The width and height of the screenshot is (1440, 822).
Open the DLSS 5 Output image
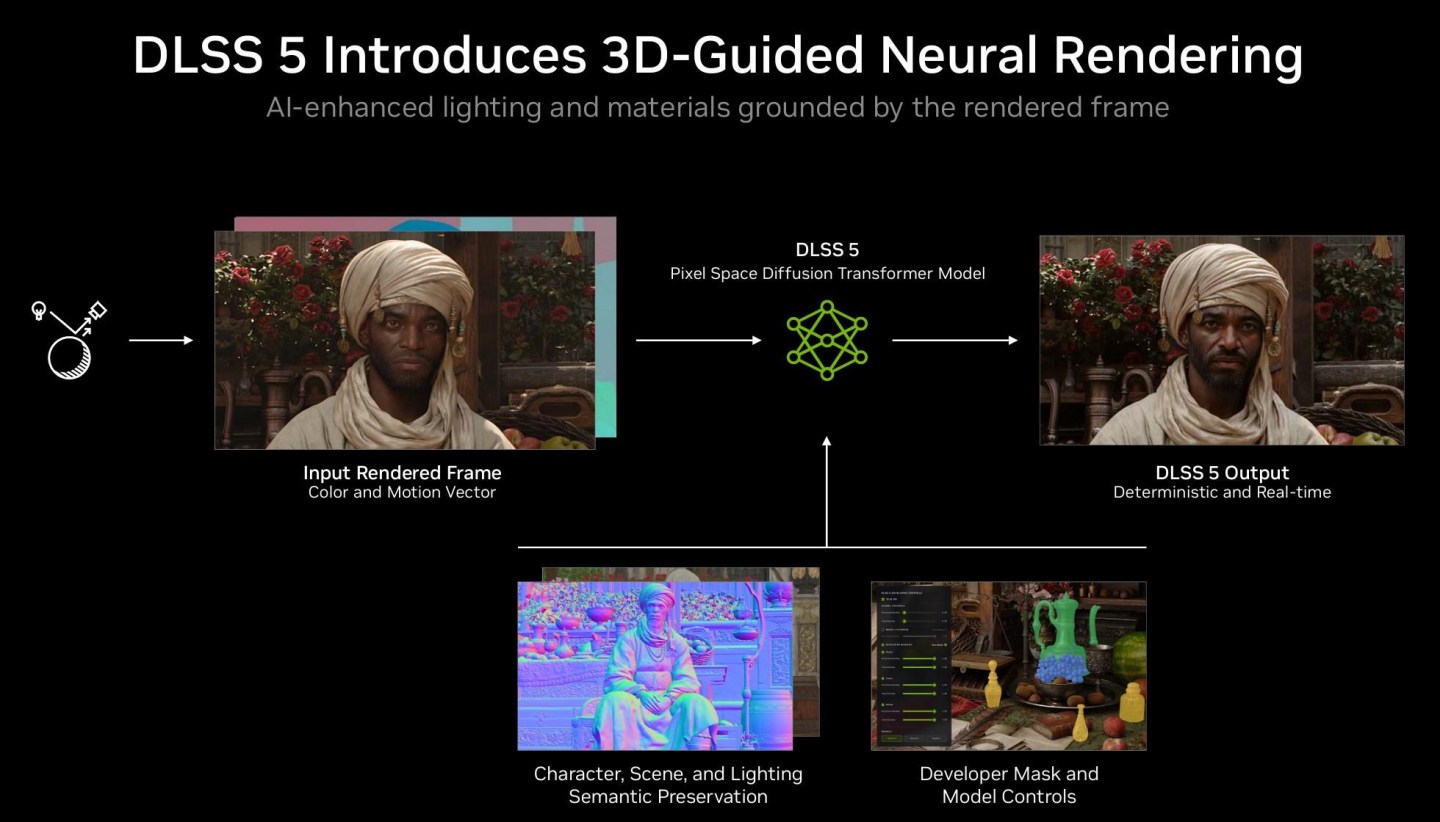1222,340
